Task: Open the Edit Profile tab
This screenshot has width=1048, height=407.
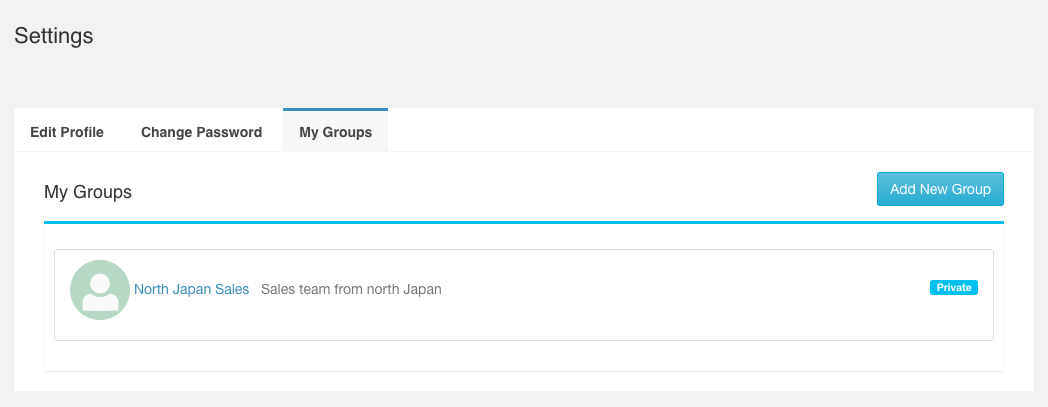Action: [x=67, y=132]
